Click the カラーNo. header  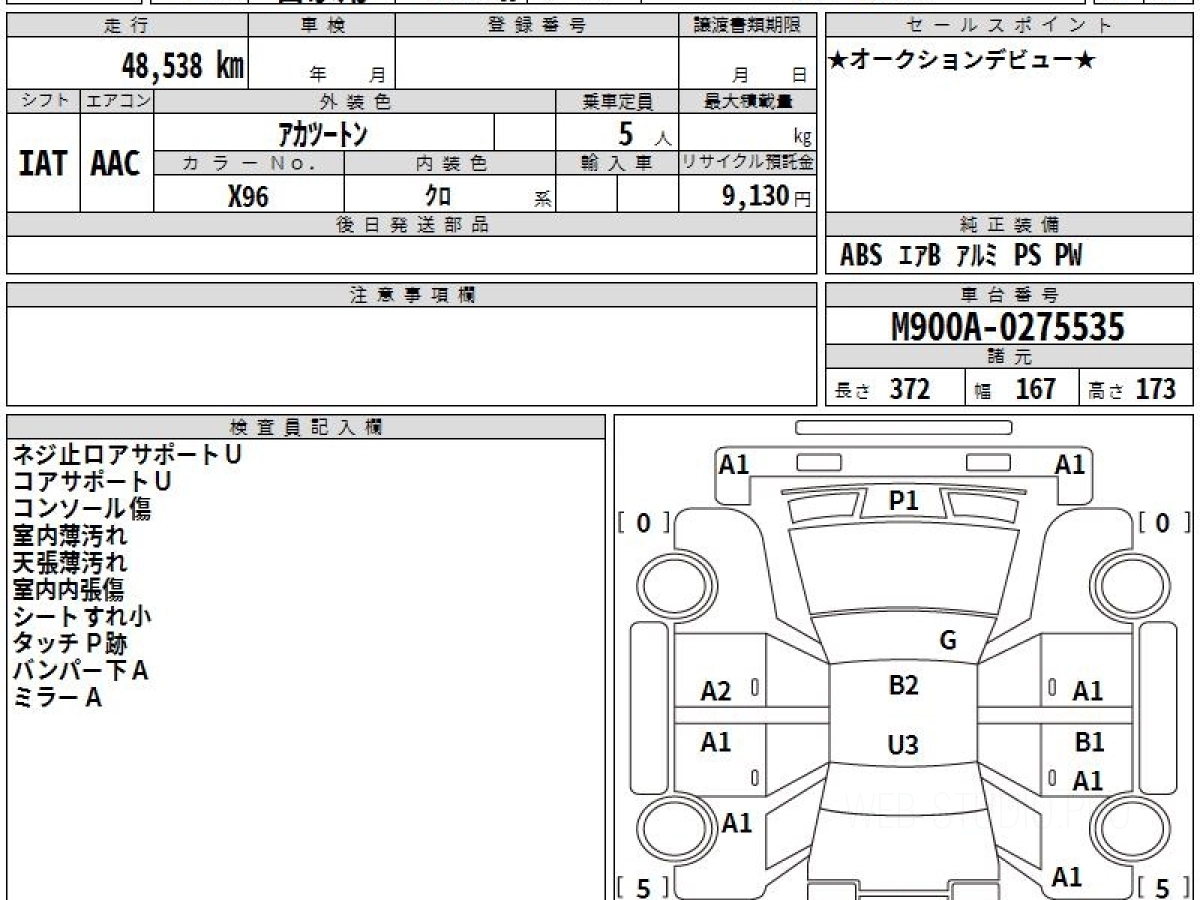coord(249,164)
